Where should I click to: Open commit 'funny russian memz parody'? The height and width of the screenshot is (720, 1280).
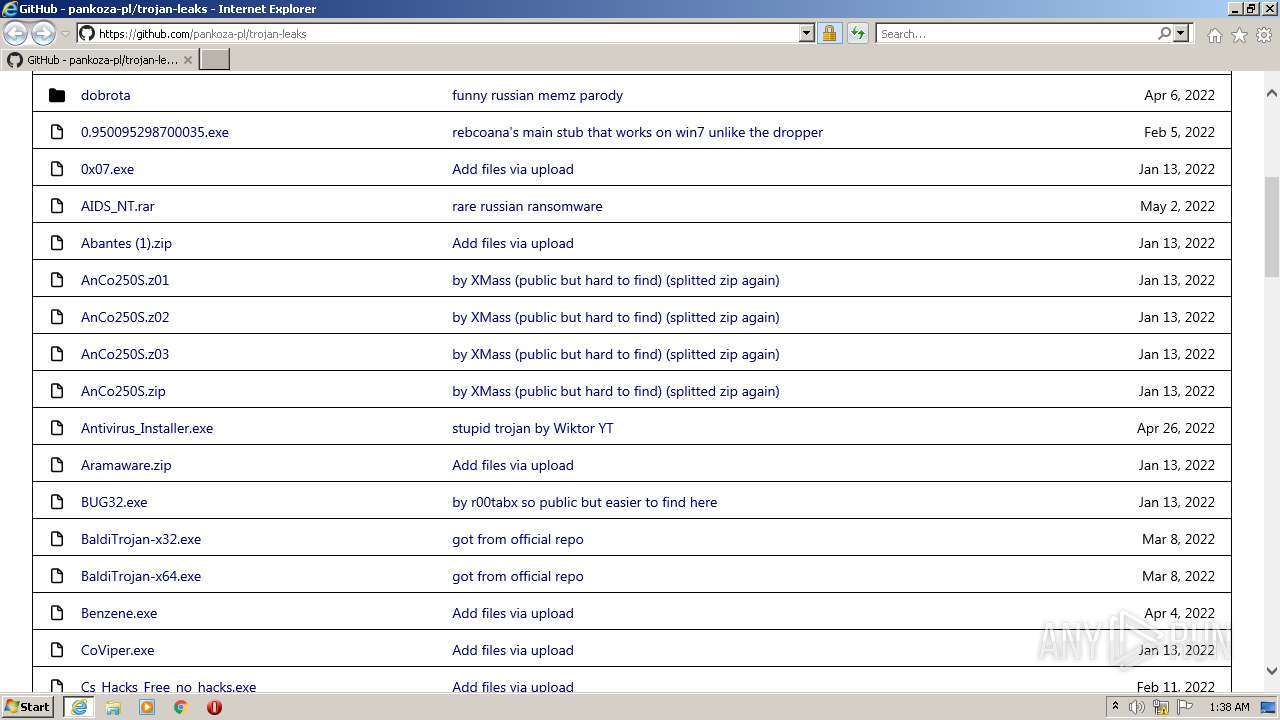[537, 96]
